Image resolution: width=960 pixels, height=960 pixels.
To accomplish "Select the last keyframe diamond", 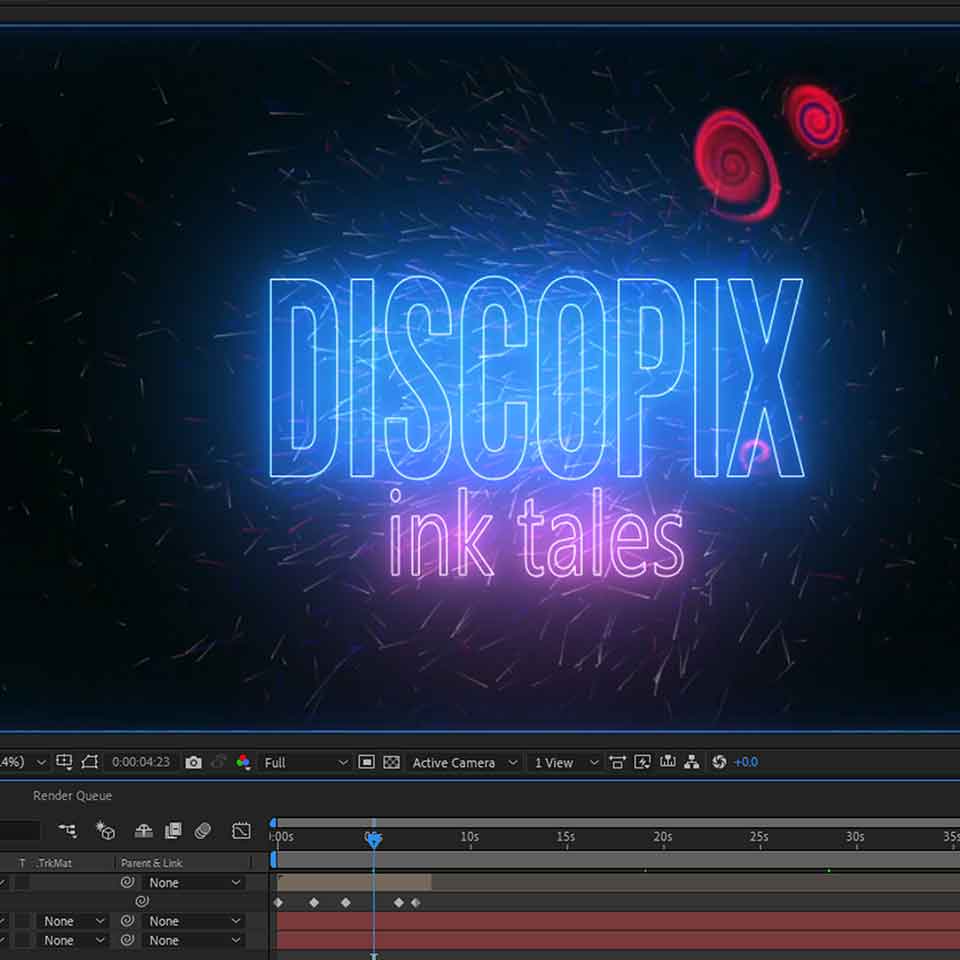I will tap(416, 902).
